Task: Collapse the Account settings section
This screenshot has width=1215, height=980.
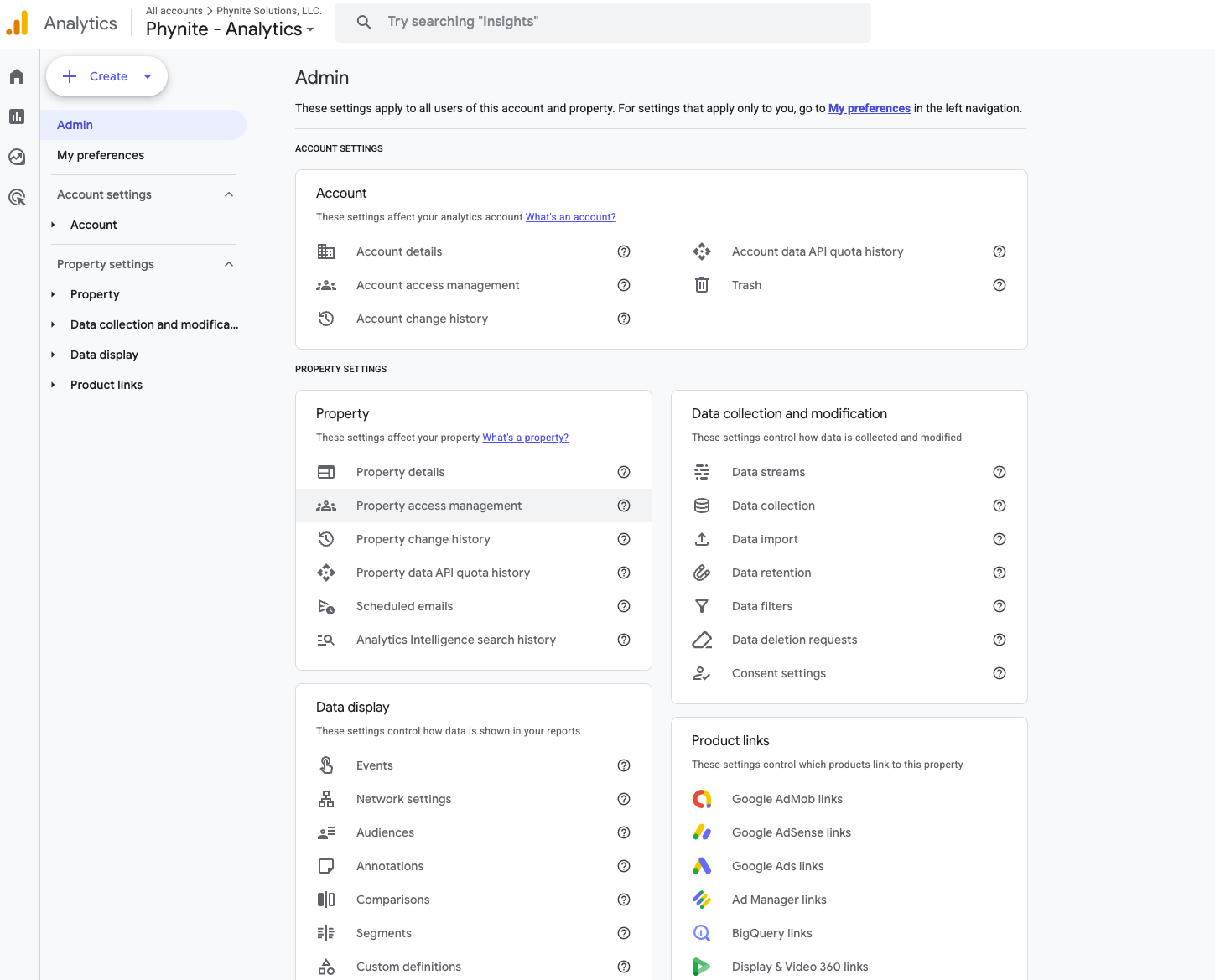Action: coord(229,194)
